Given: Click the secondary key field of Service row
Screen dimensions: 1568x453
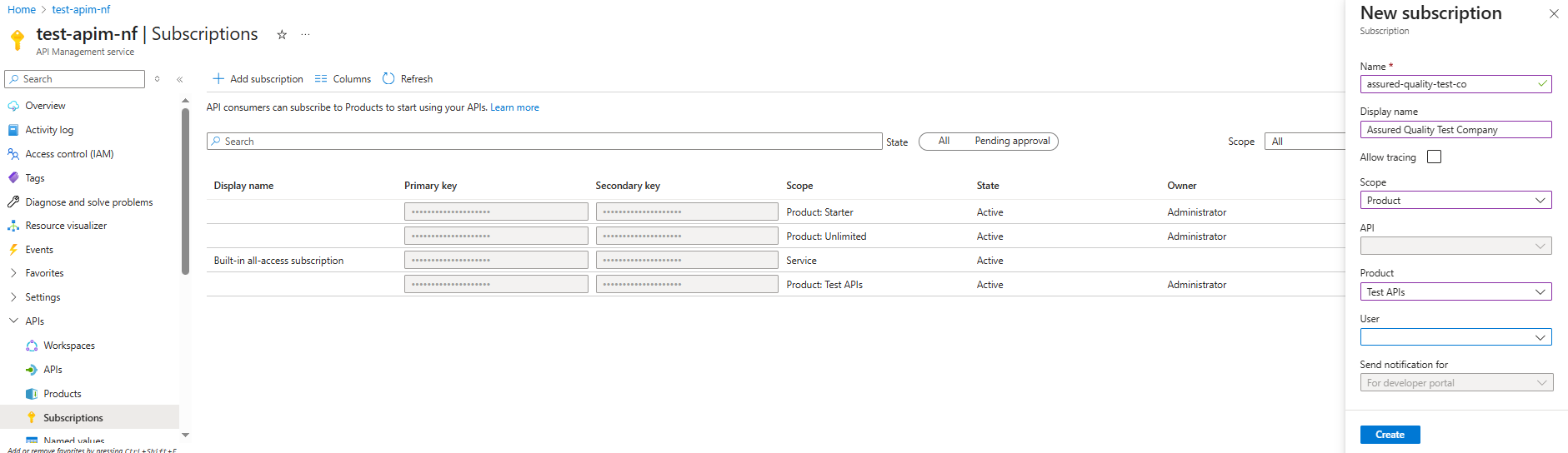Looking at the screenshot, I should click(x=687, y=260).
